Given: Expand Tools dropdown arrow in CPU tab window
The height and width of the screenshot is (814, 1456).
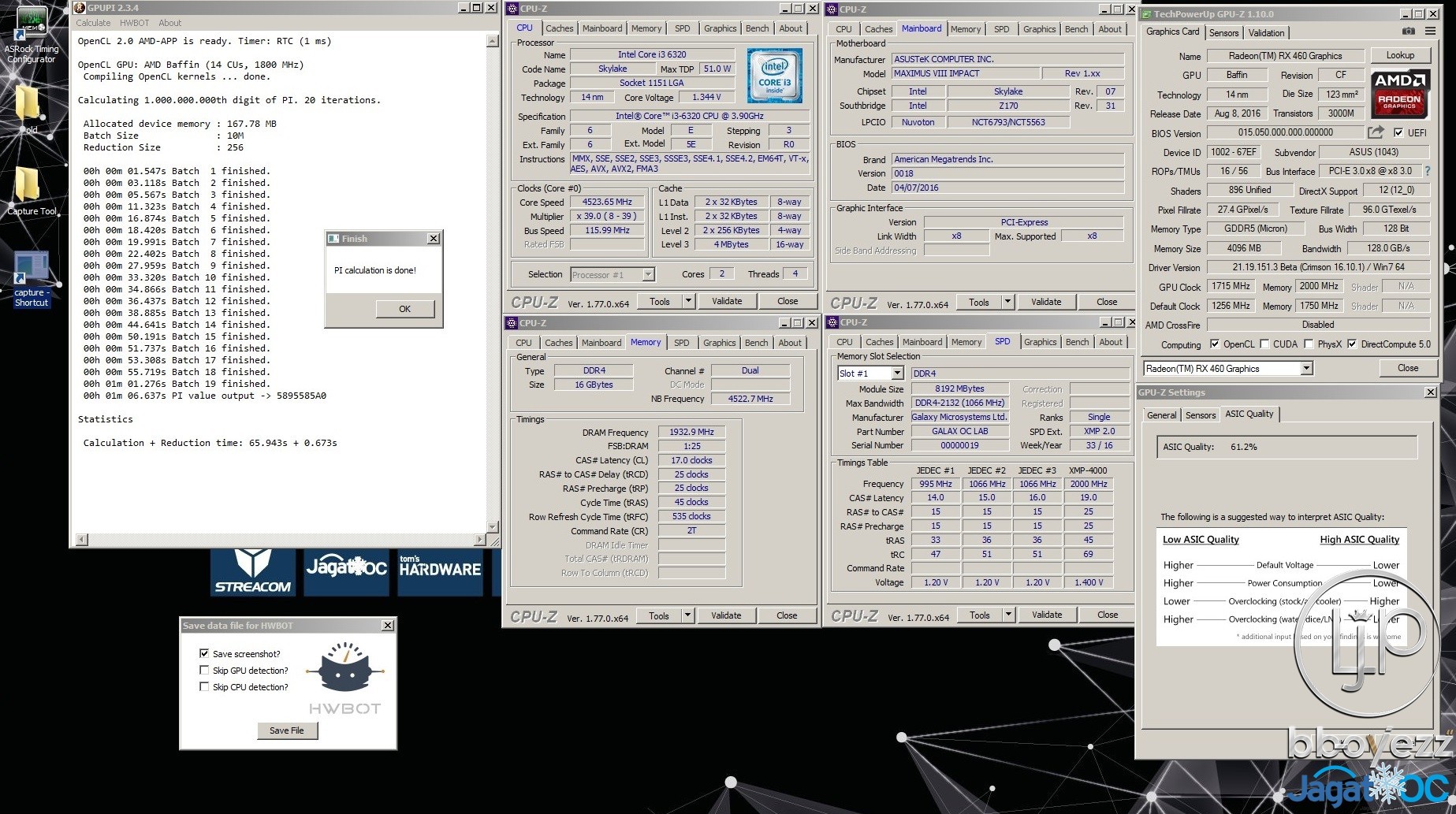Looking at the screenshot, I should point(688,301).
